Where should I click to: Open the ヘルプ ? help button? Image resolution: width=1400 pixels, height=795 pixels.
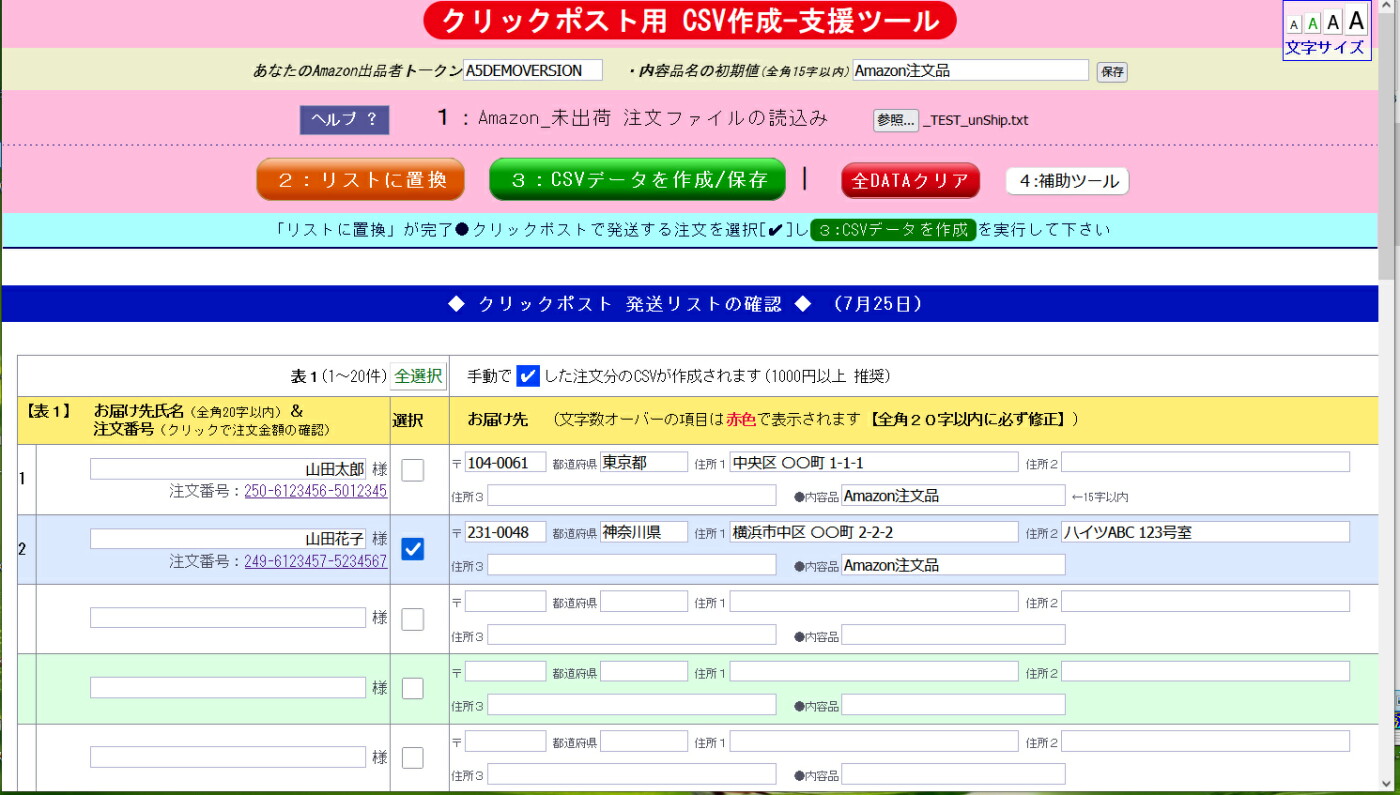pos(344,119)
